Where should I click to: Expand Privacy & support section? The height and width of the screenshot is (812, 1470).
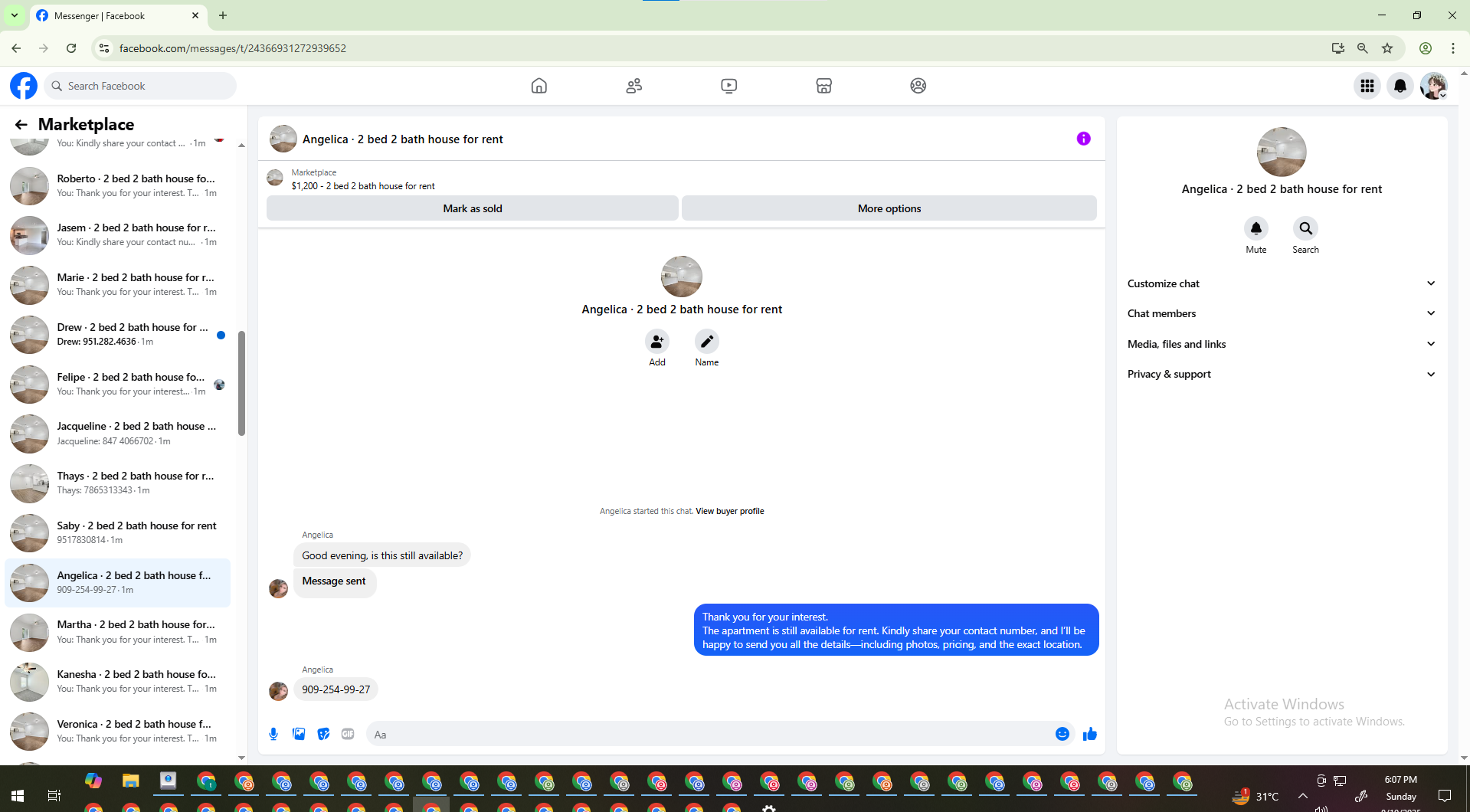[1281, 374]
